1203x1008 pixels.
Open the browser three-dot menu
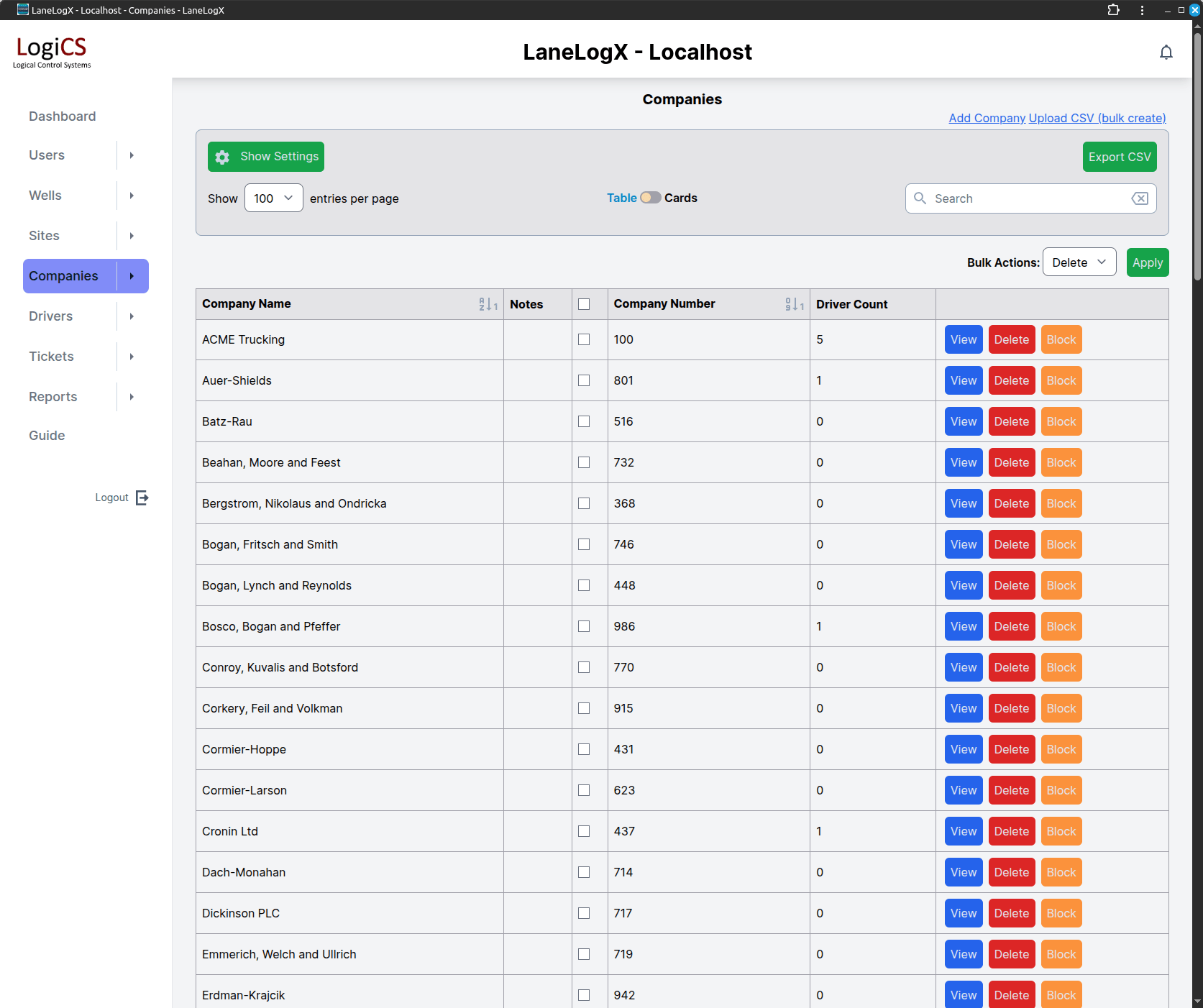pyautogui.click(x=1142, y=10)
